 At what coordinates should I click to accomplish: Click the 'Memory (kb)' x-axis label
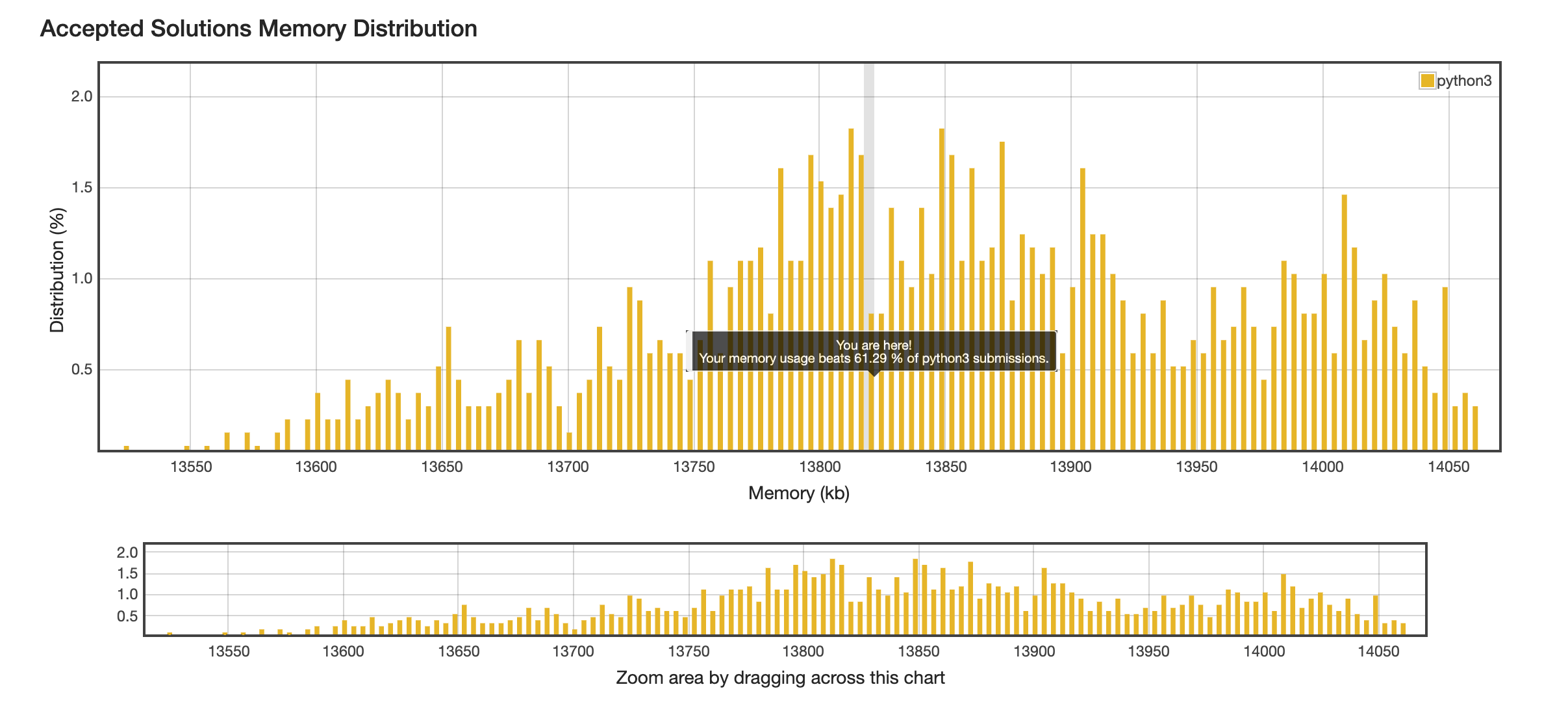coord(799,493)
